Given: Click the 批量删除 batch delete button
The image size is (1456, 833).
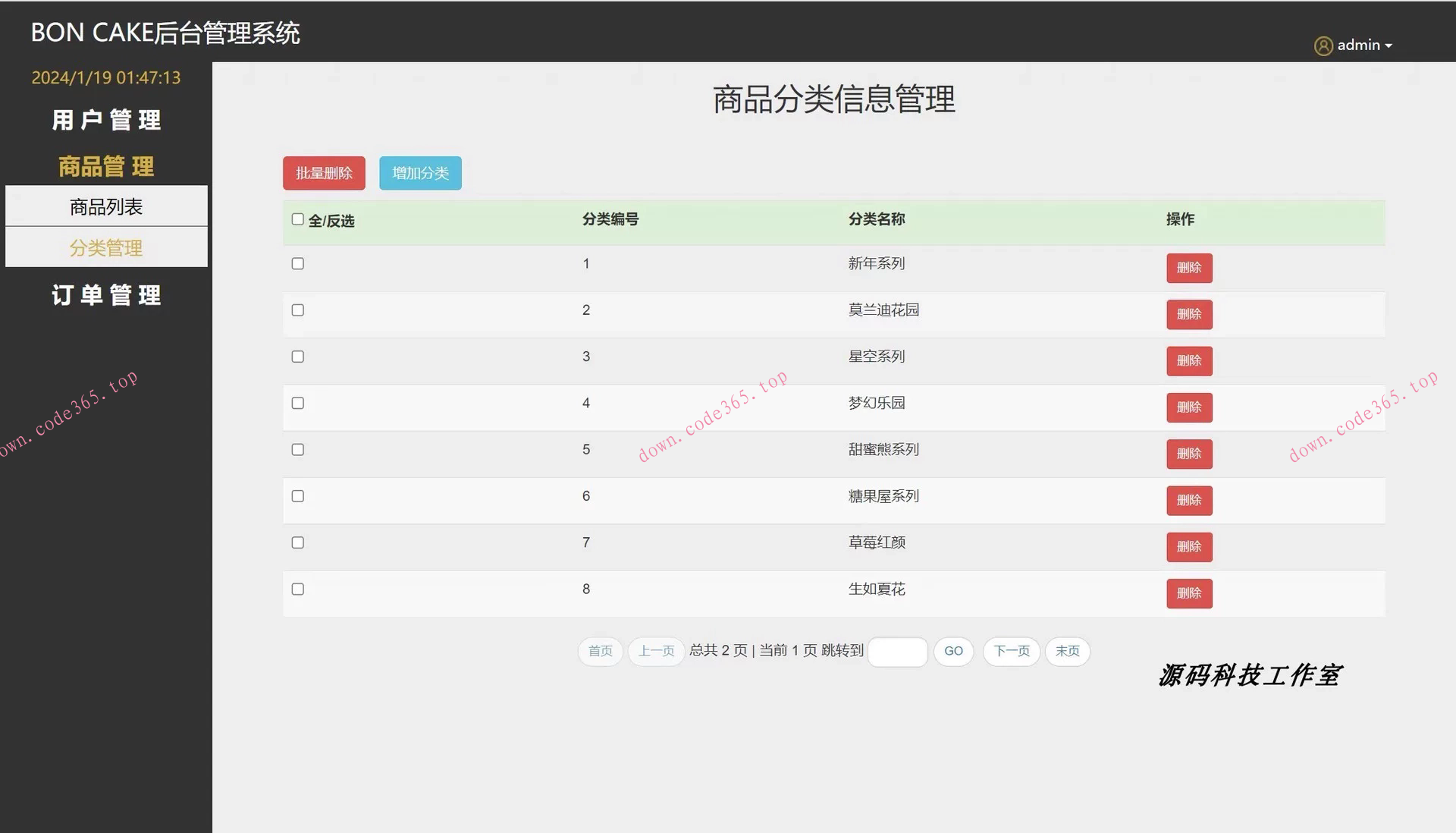Looking at the screenshot, I should point(324,173).
